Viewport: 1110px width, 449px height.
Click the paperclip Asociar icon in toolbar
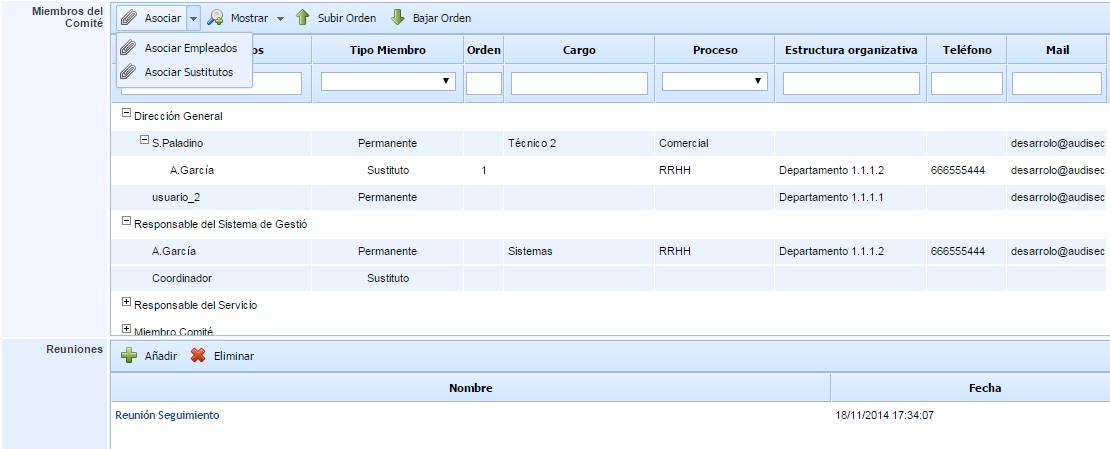pyautogui.click(x=128, y=18)
